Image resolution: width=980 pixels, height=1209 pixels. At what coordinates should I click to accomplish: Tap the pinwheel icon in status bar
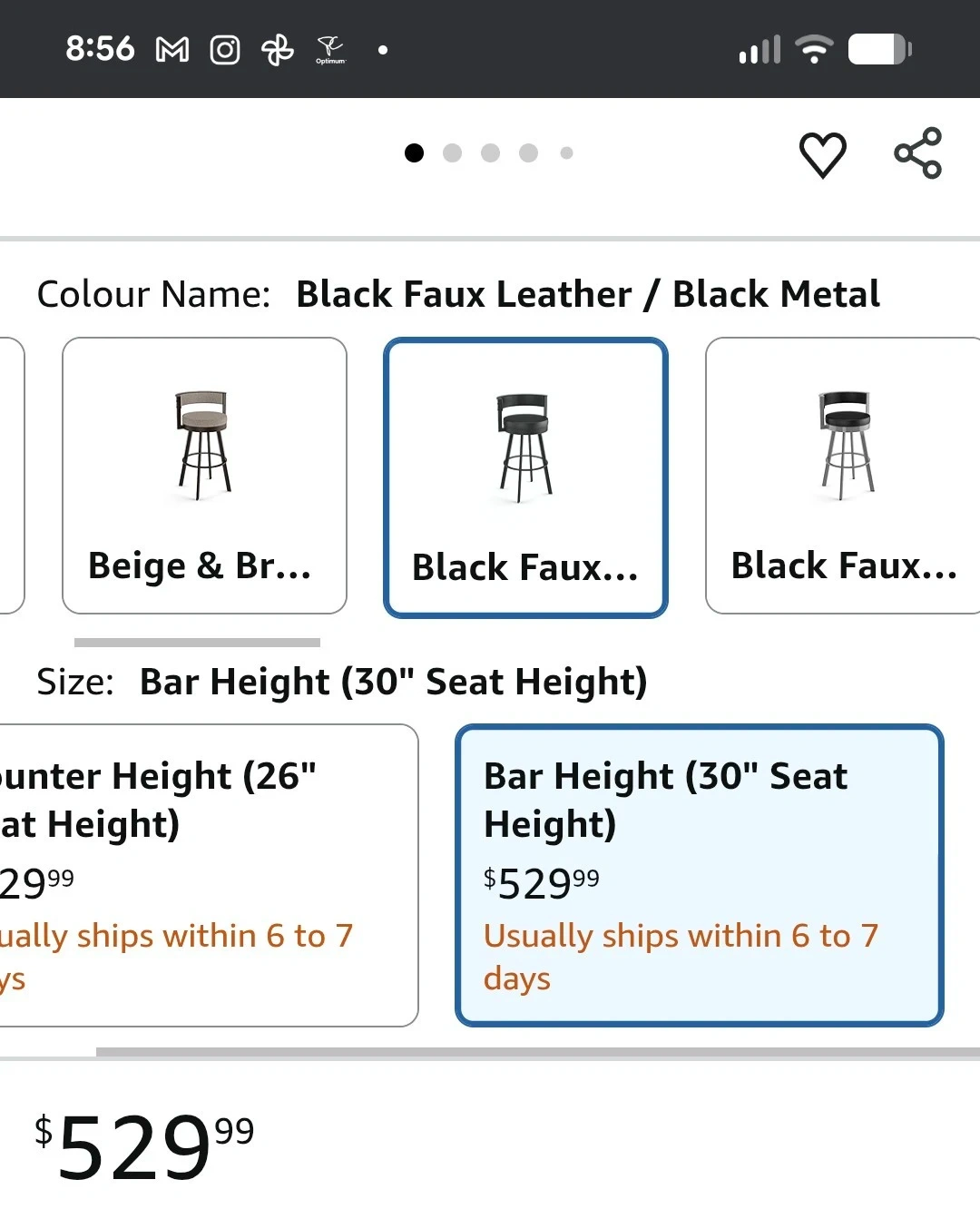(278, 50)
